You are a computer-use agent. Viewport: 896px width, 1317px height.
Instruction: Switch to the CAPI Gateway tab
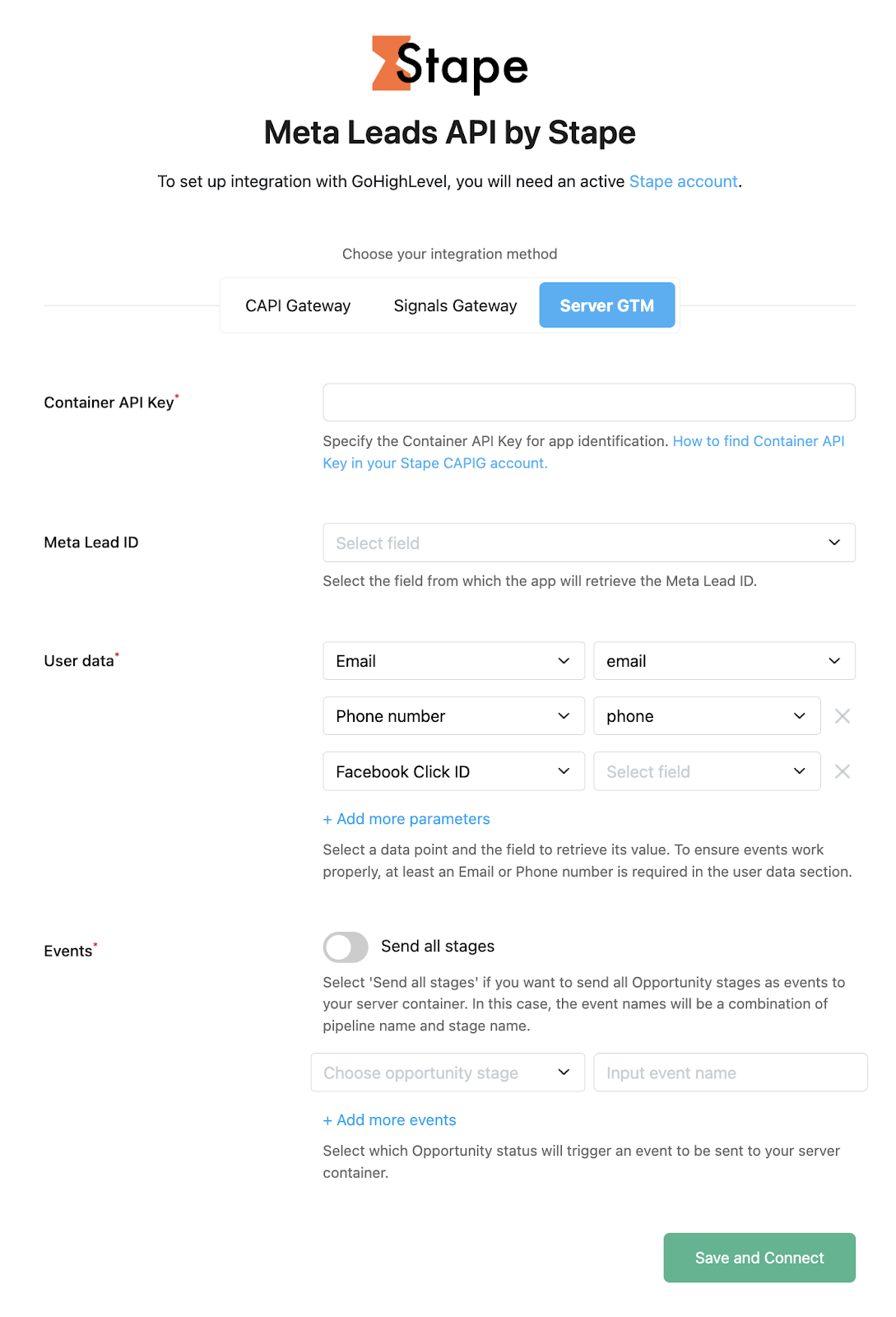point(298,305)
